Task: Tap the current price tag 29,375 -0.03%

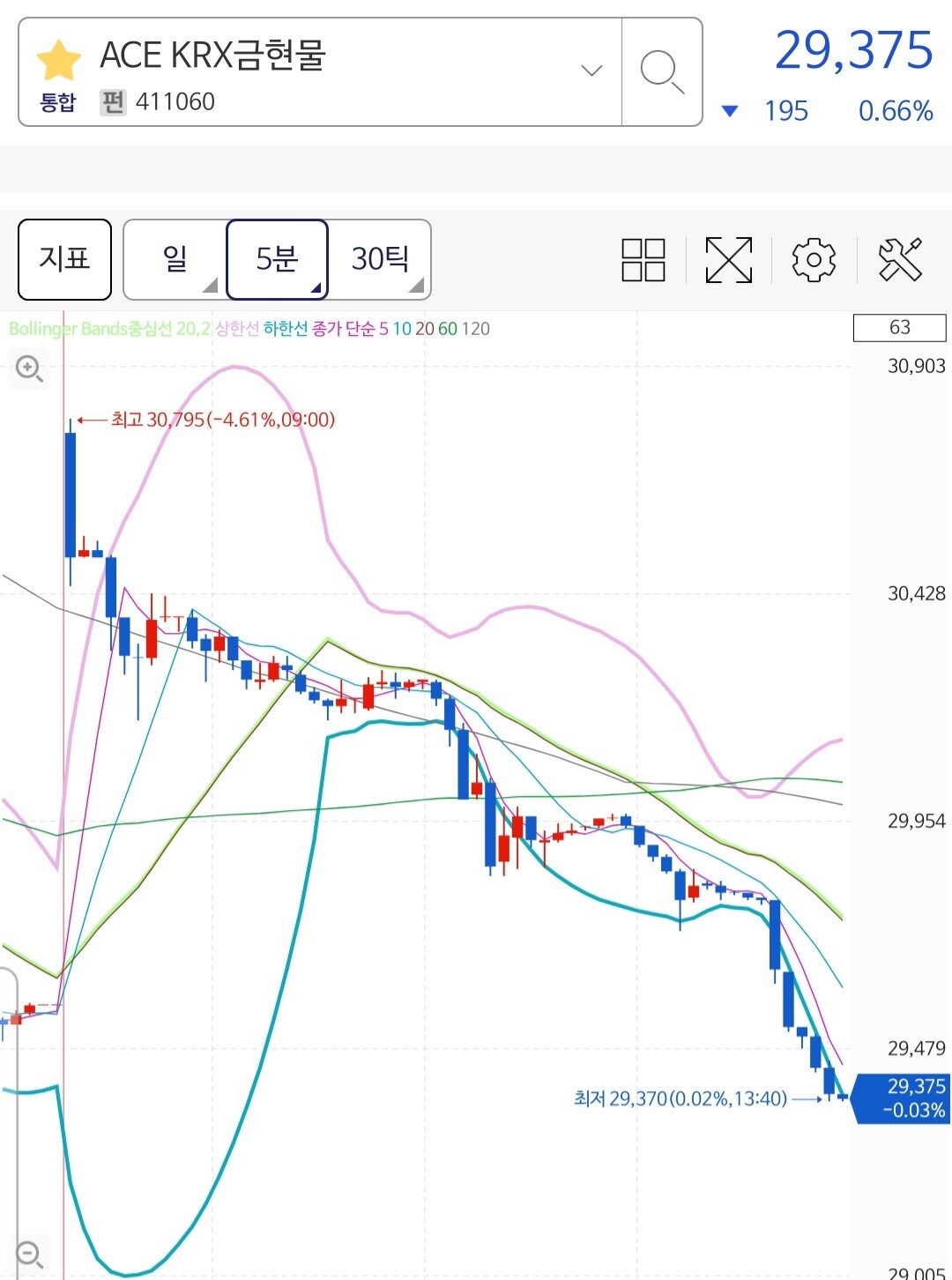Action: [901, 1098]
